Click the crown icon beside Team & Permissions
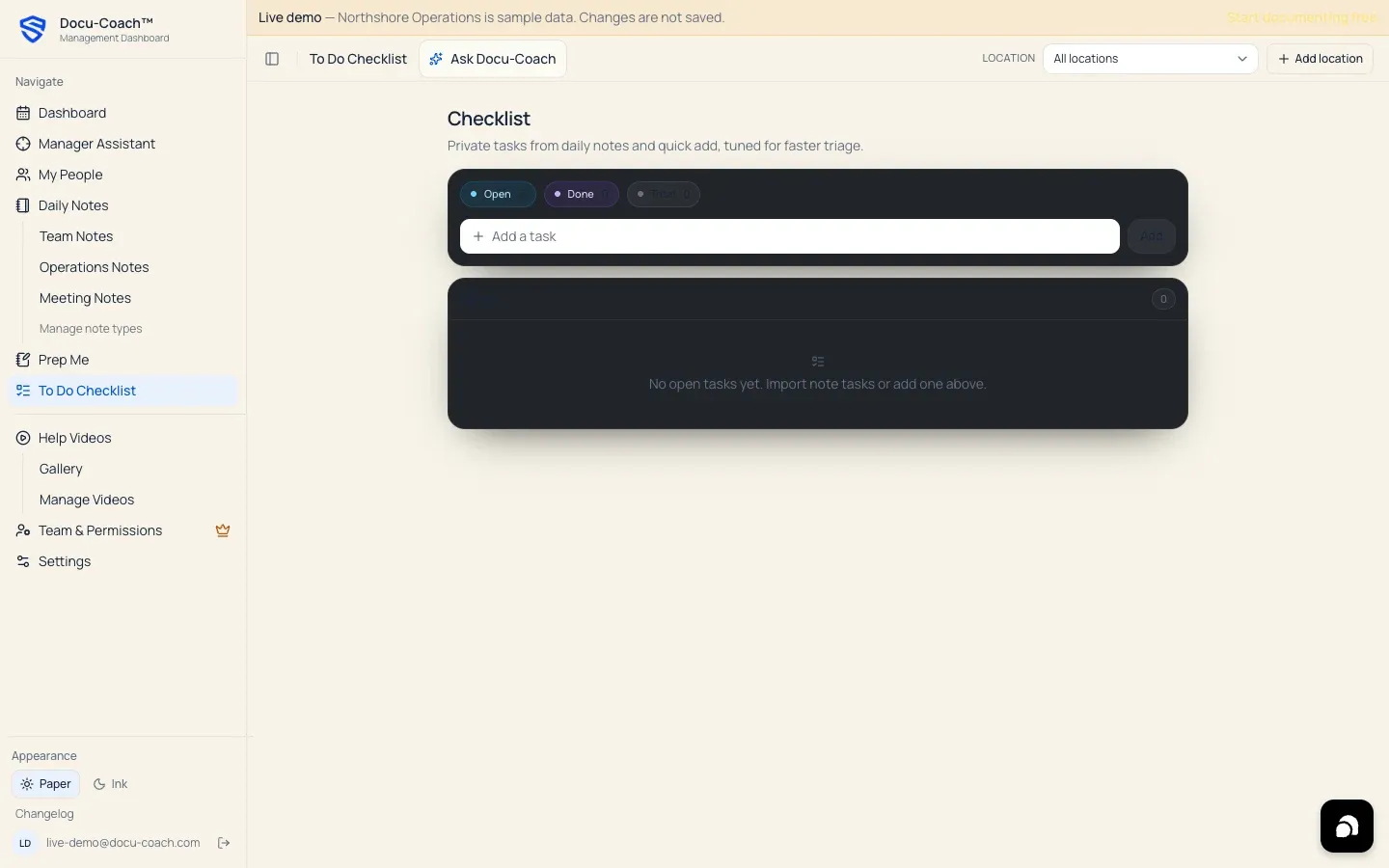 (223, 530)
